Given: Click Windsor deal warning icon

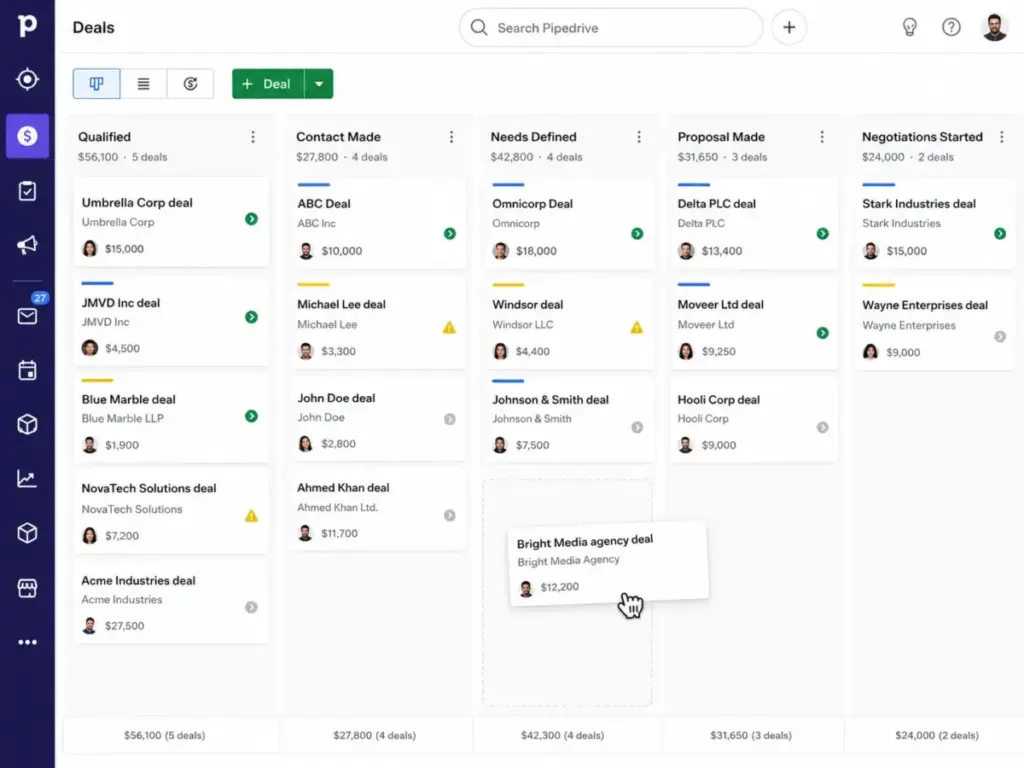Looking at the screenshot, I should pyautogui.click(x=637, y=327).
